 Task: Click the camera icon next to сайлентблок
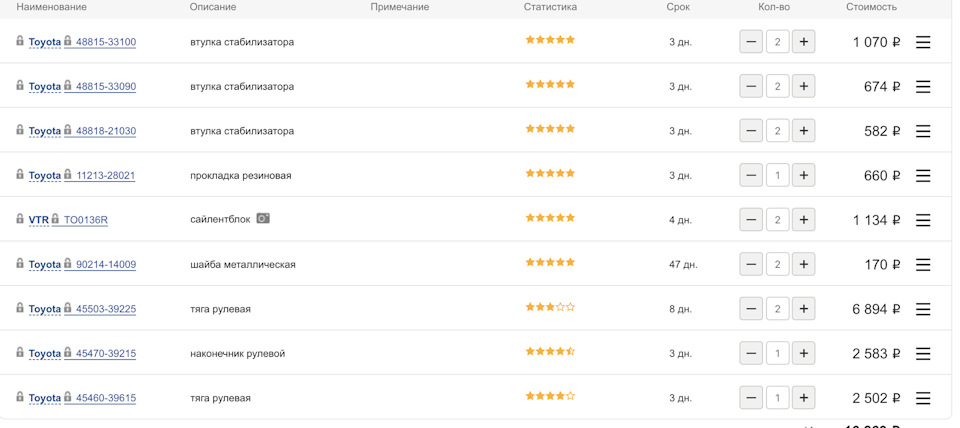click(263, 218)
